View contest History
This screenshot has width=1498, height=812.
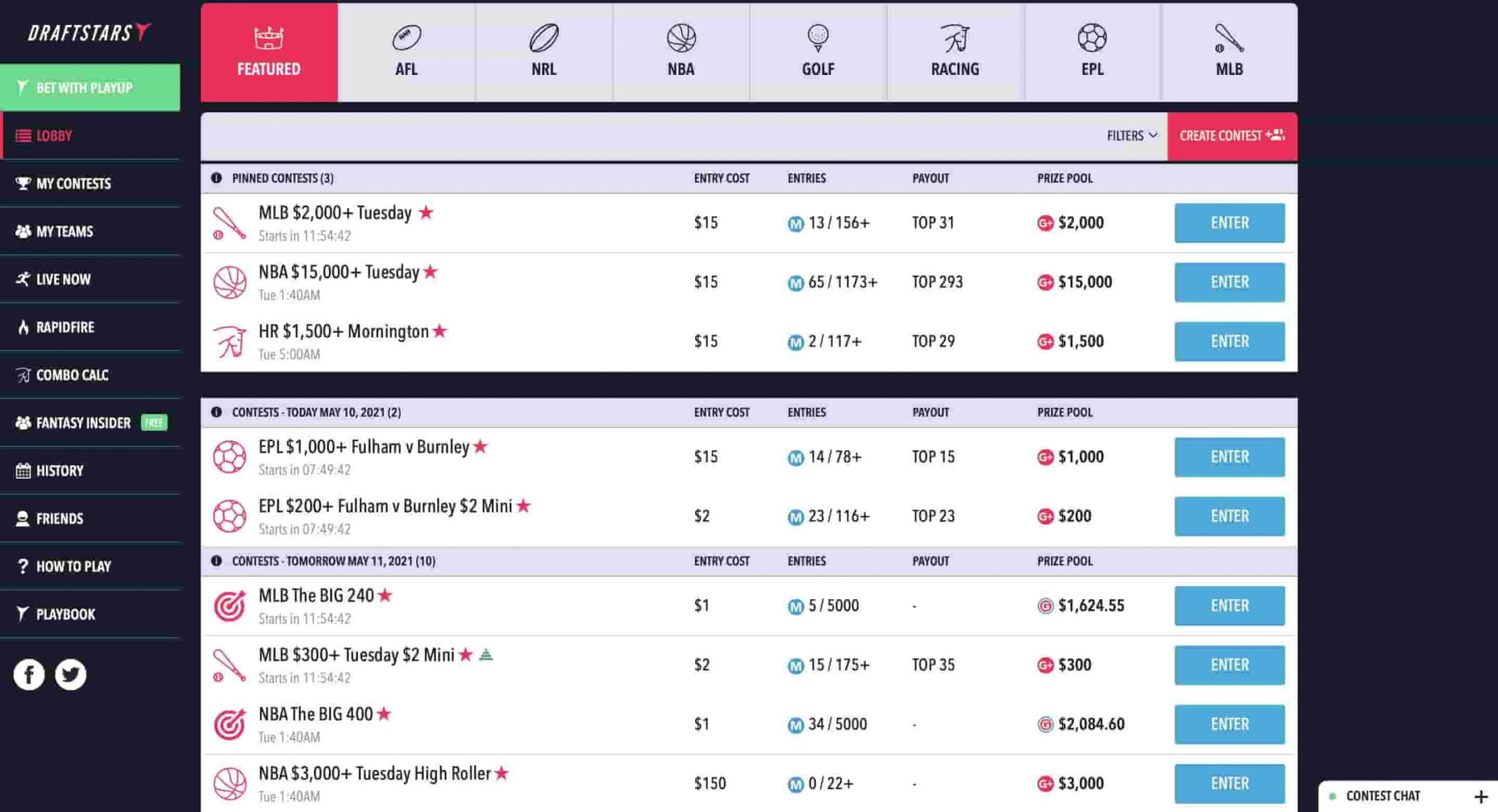coord(90,471)
